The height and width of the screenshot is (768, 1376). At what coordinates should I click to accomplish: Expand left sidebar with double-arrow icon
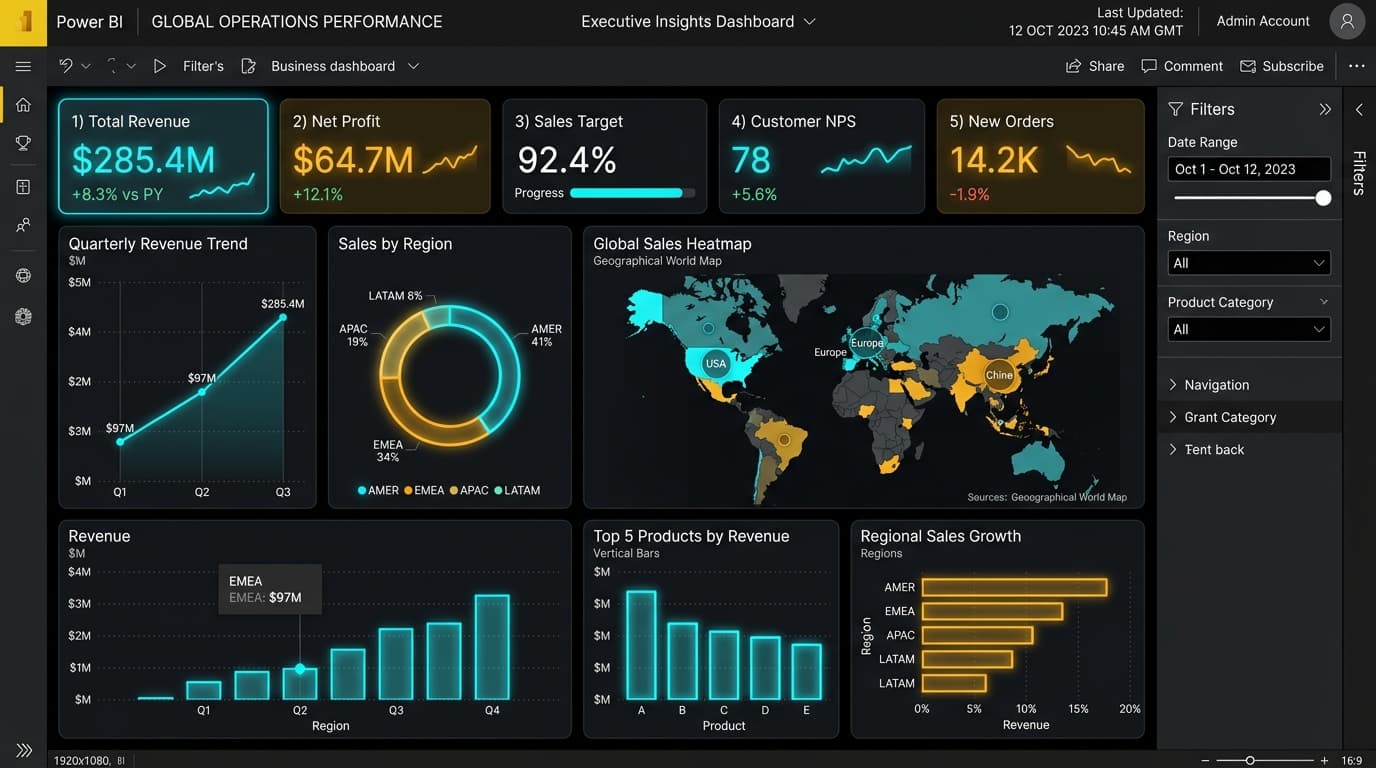pos(23,750)
